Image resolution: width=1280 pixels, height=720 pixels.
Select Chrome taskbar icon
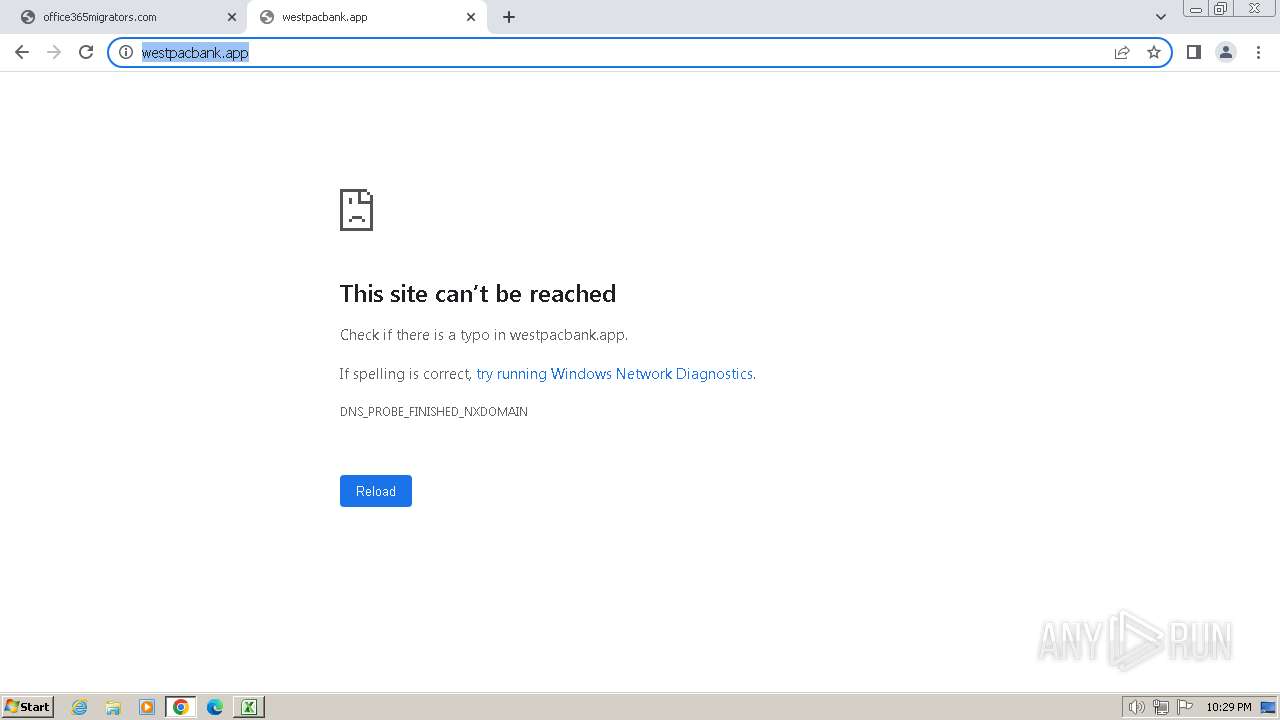(181, 707)
